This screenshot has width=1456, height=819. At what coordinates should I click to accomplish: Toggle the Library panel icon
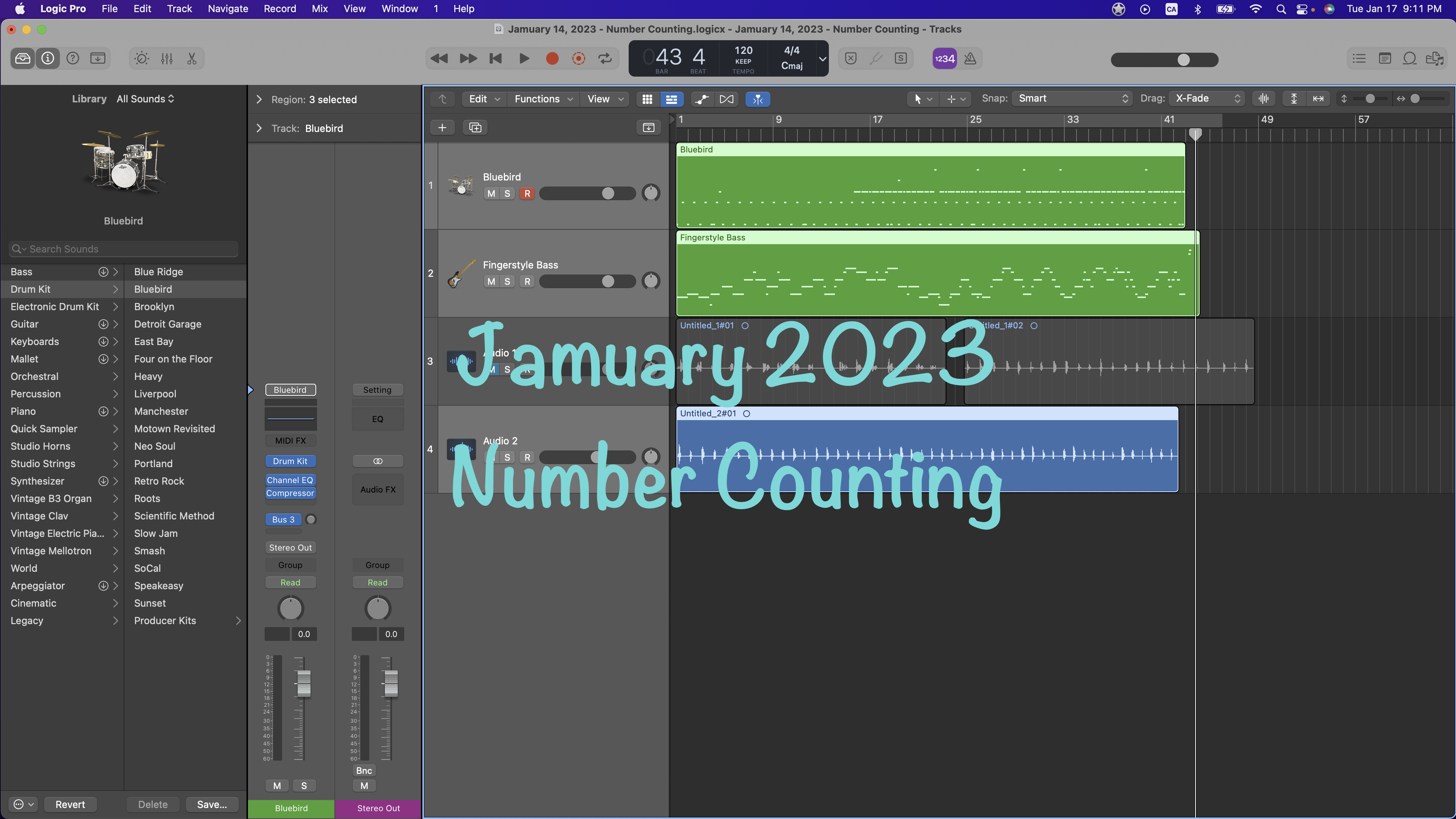23,58
